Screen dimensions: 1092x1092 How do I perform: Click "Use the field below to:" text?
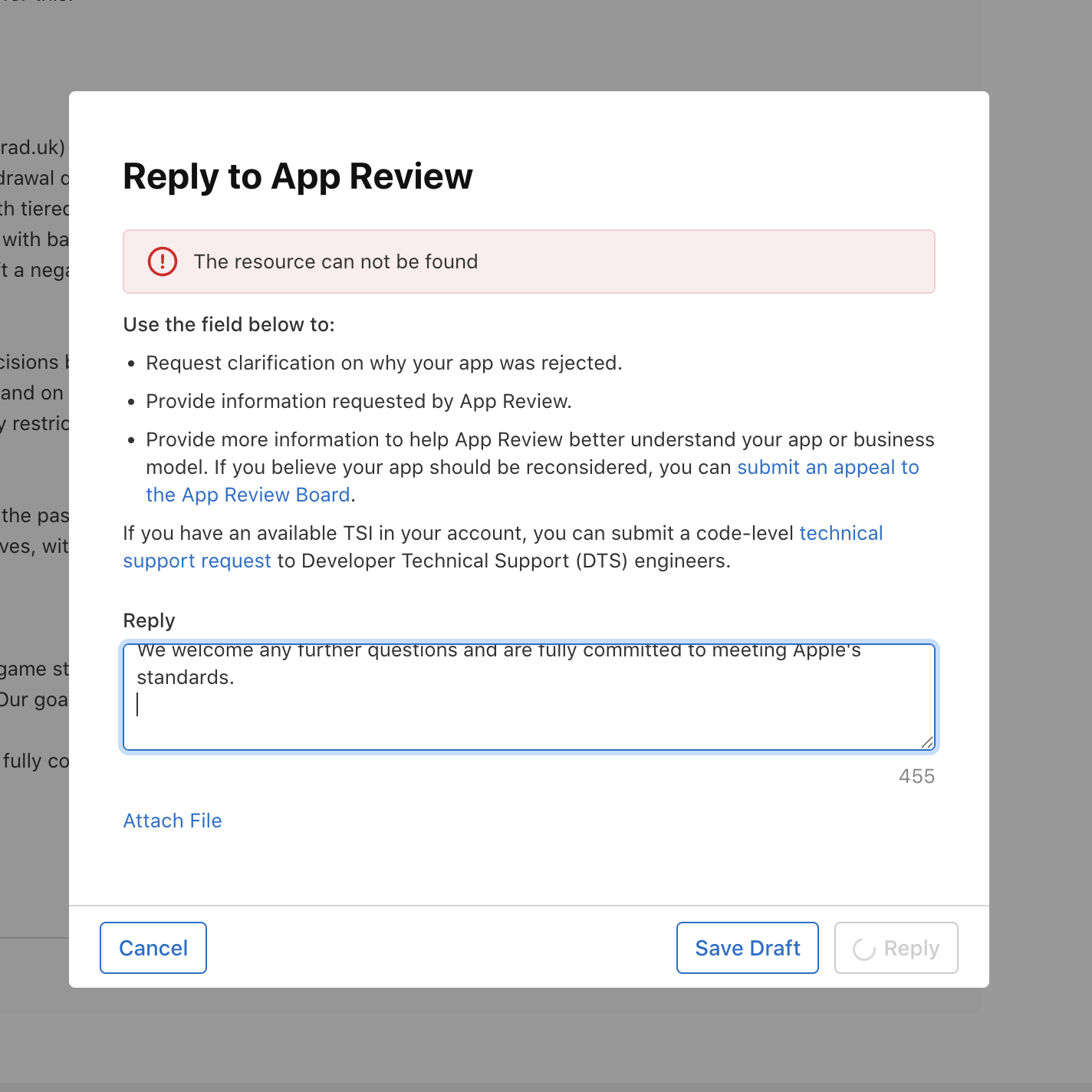tap(229, 324)
